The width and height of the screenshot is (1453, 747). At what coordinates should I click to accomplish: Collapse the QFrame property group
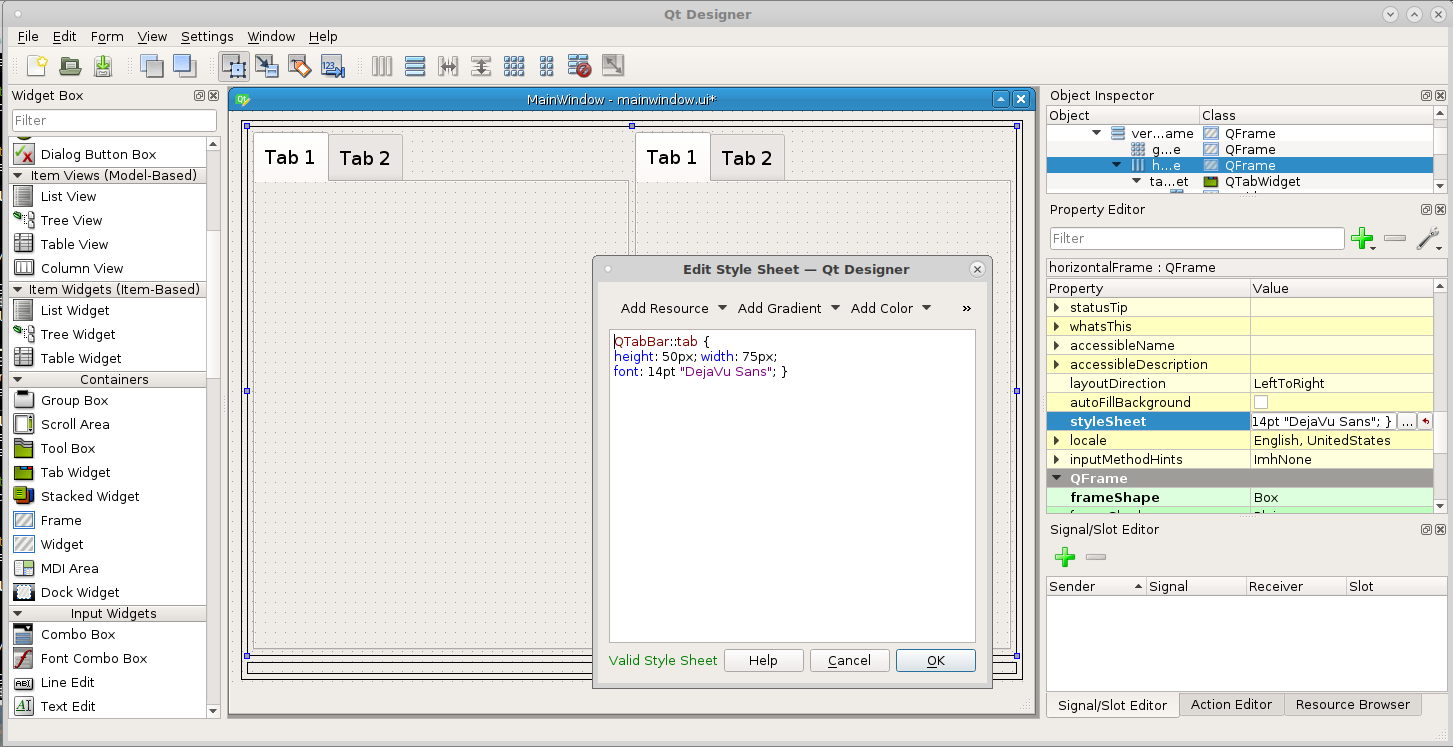[x=1057, y=478]
